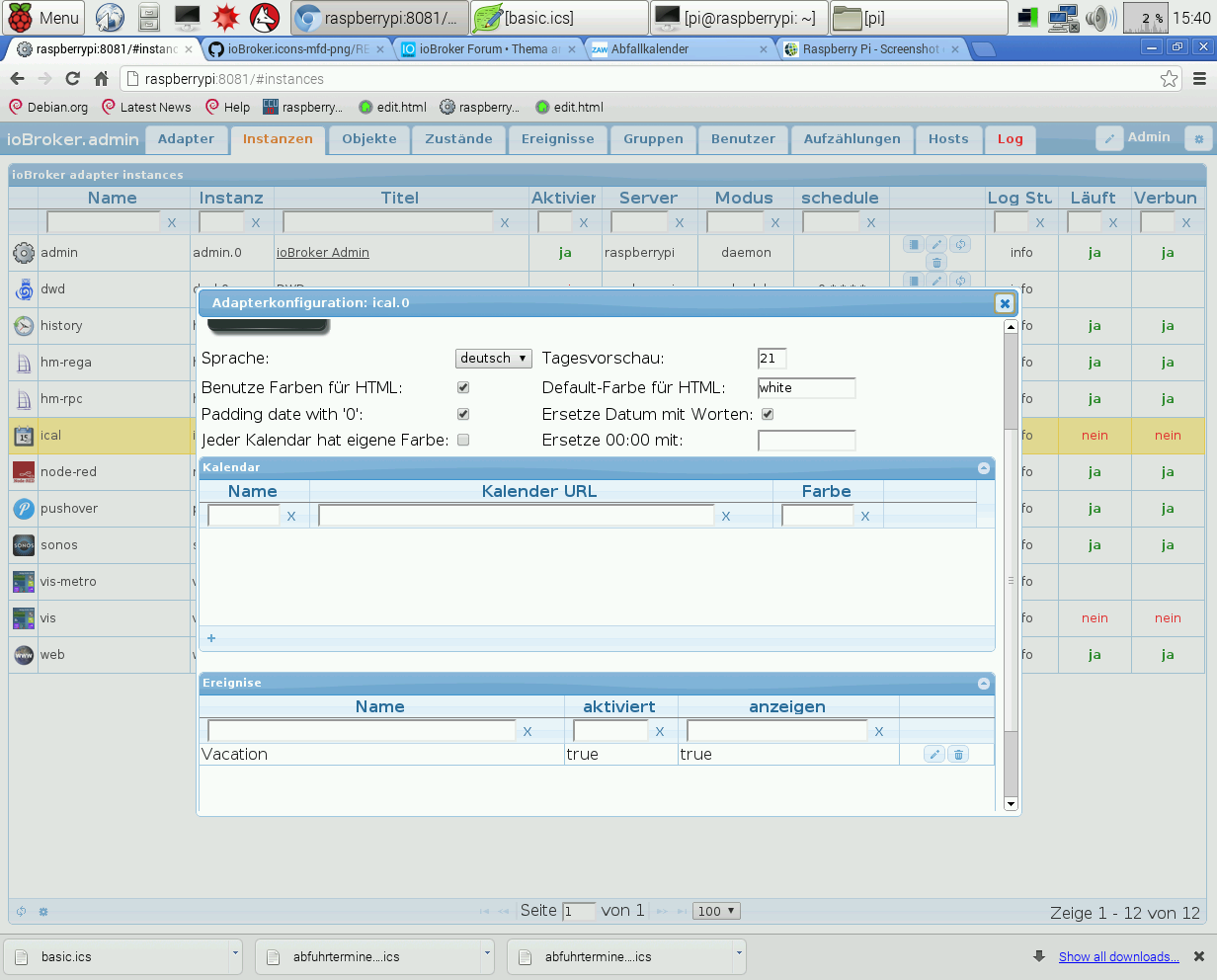
Task: Click the pencil icon next to Admin
Action: tap(1109, 139)
